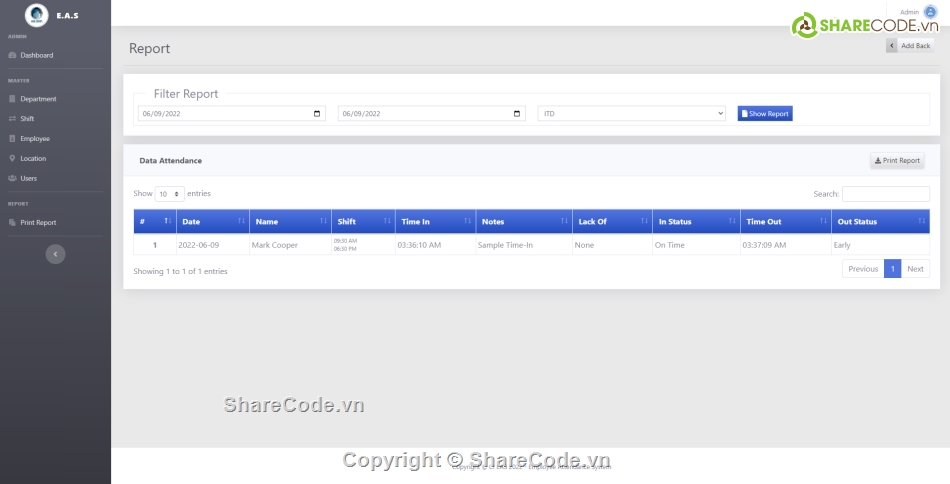Focus the Search input field
Image resolution: width=950 pixels, height=484 pixels.
885,194
